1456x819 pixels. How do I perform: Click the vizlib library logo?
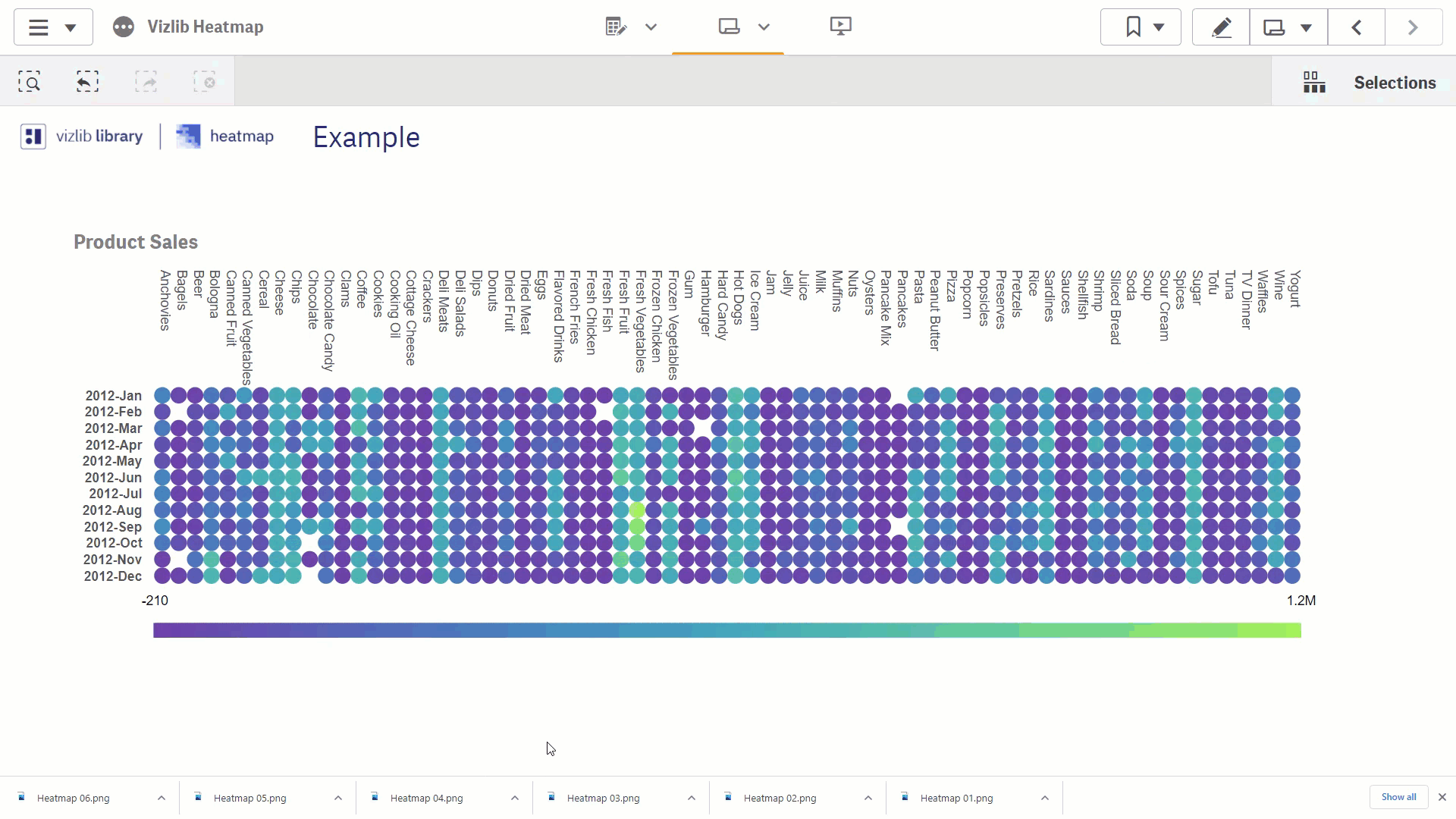[x=82, y=136]
